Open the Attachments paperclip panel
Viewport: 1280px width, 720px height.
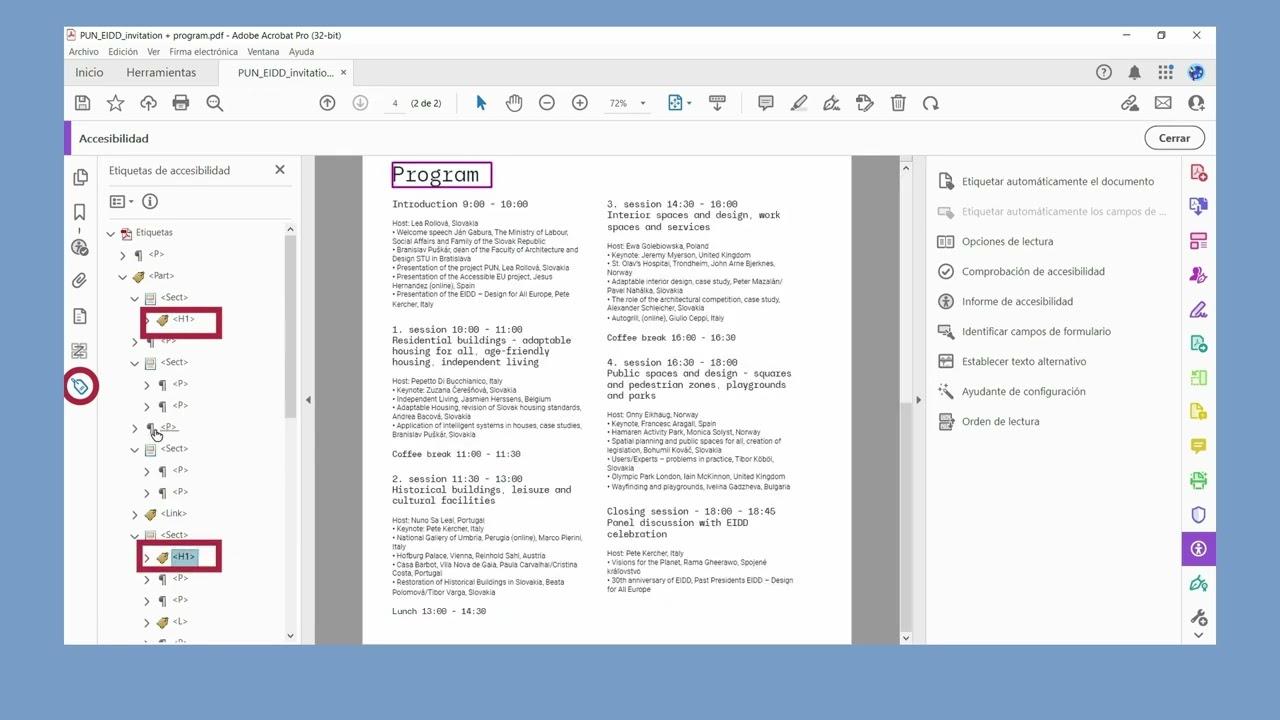pyautogui.click(x=80, y=281)
